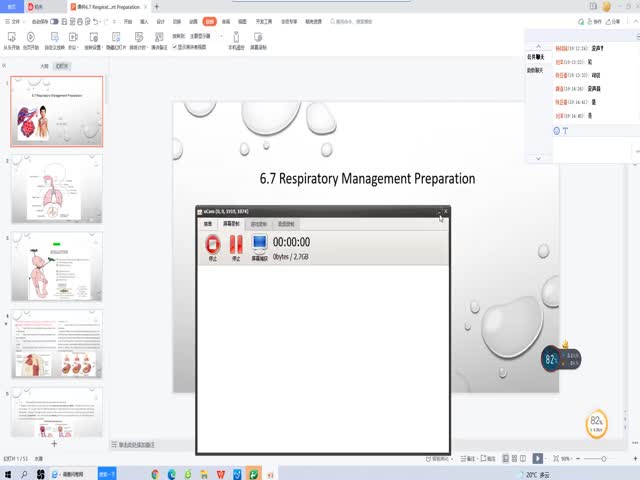Click the zoom out minus icon
This screenshot has width=640, height=480.
(578, 459)
